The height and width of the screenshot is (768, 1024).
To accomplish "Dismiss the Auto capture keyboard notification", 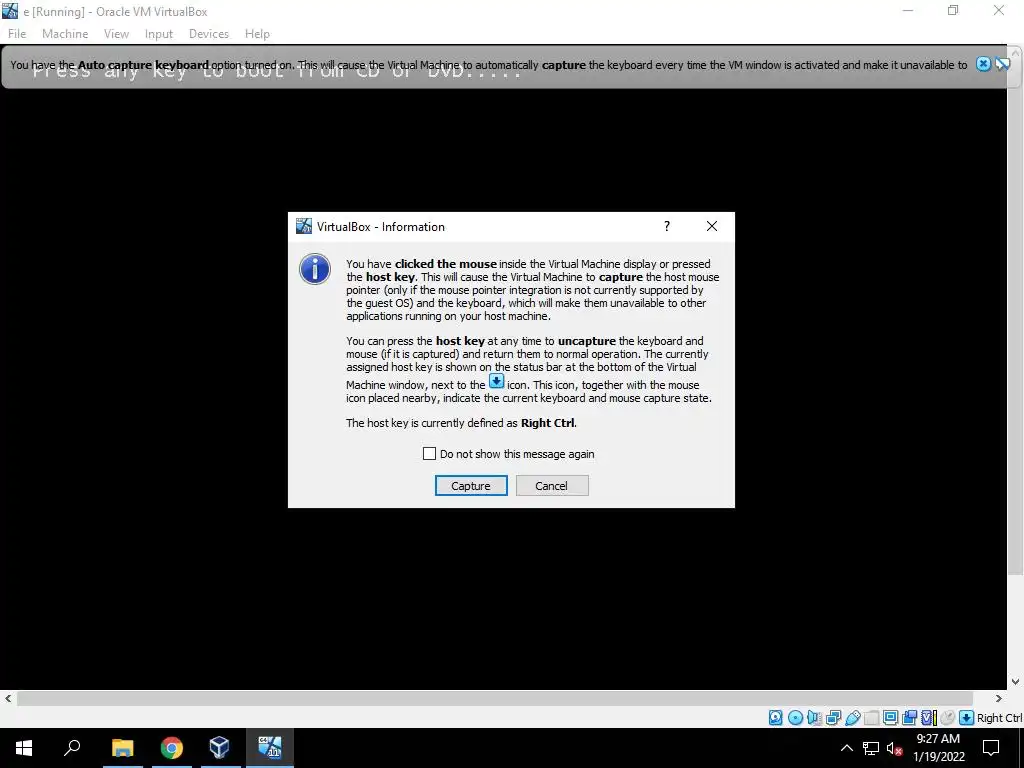I will click(983, 64).
